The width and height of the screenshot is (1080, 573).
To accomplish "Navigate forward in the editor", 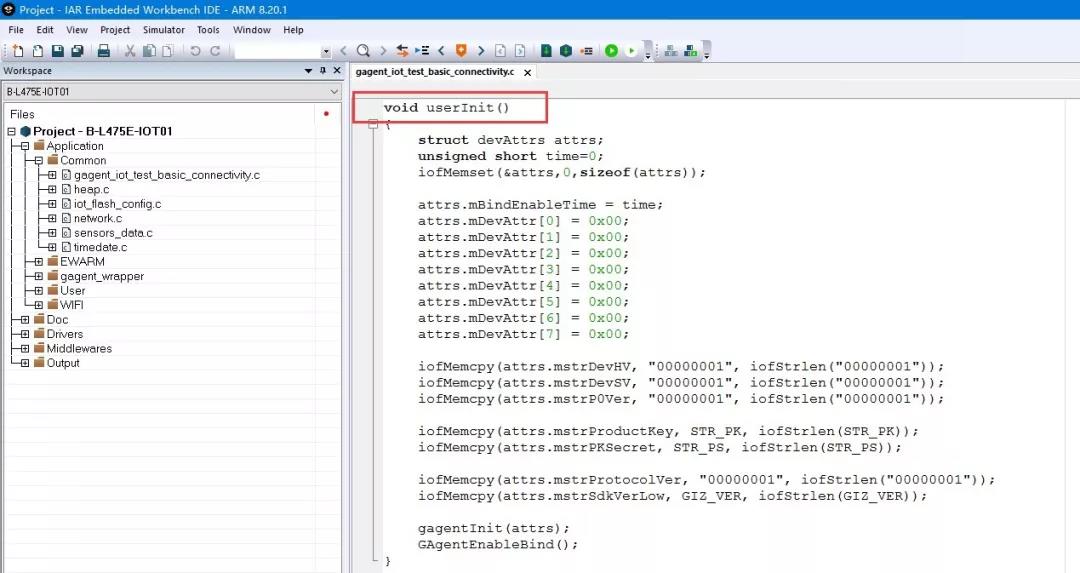I will pyautogui.click(x=520, y=51).
